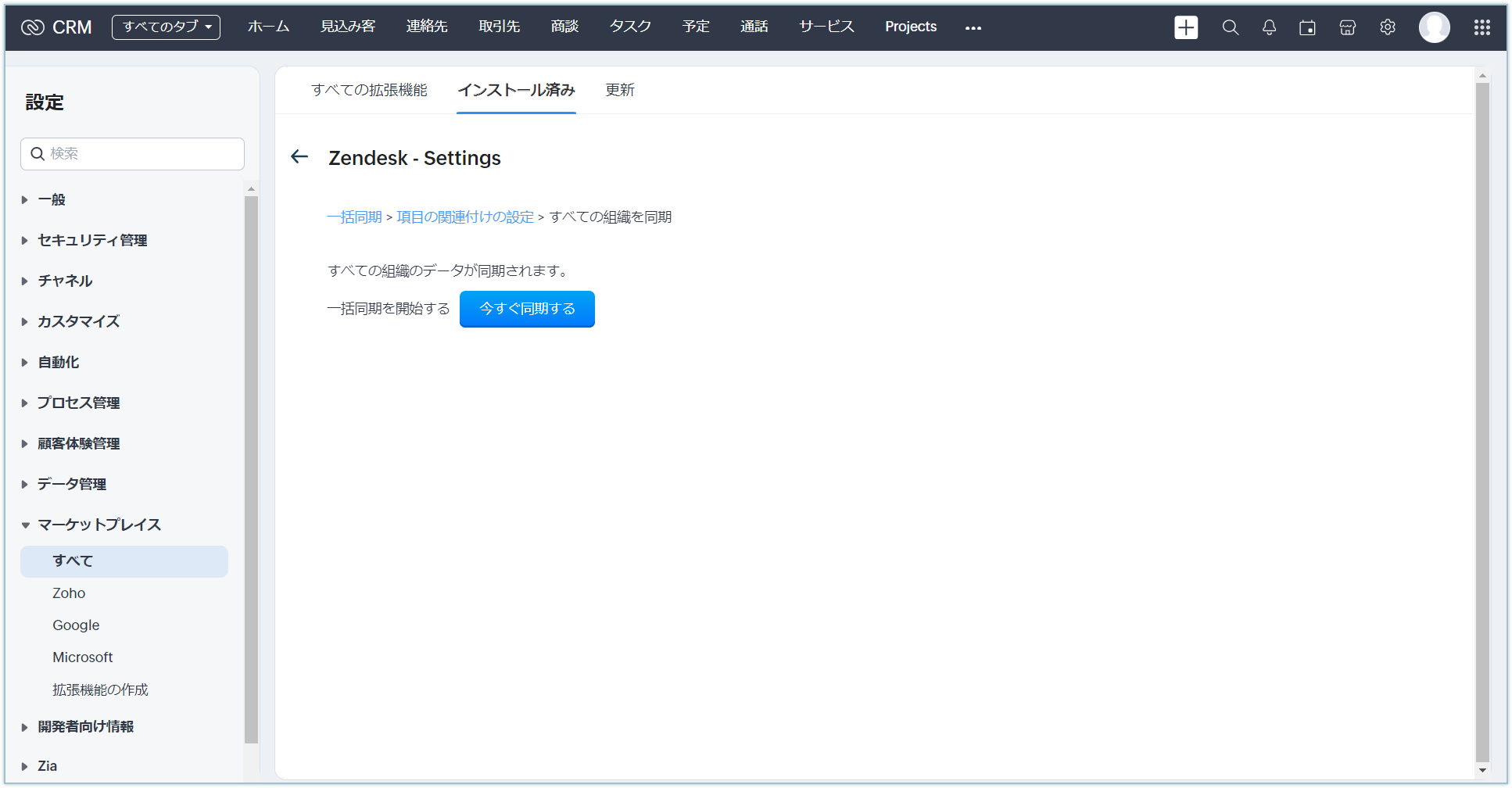Screen dimensions: 1512x788
Task: Switch to すべての拡張機能 tab
Action: pyautogui.click(x=369, y=90)
